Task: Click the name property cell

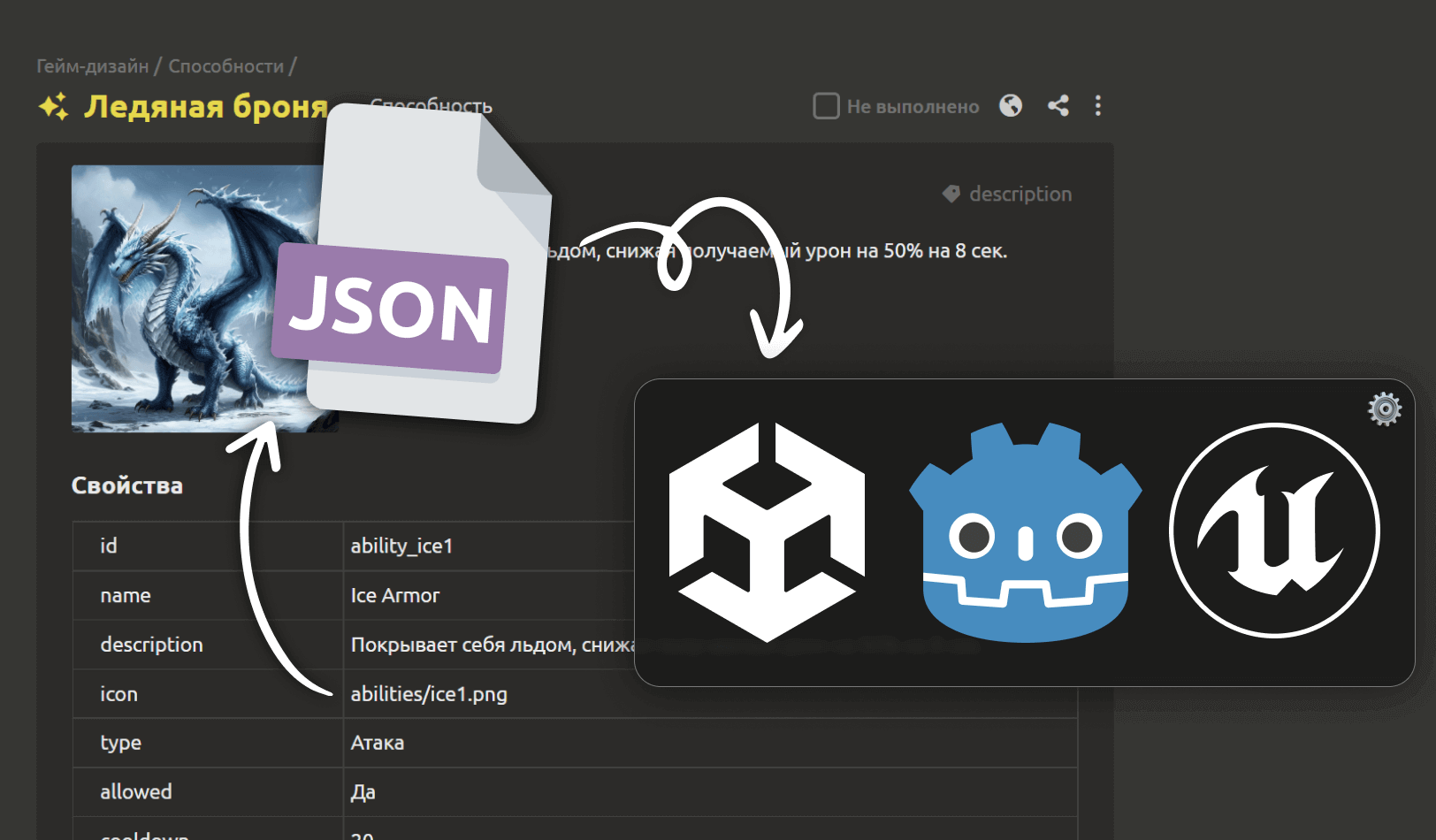Action: (208, 595)
